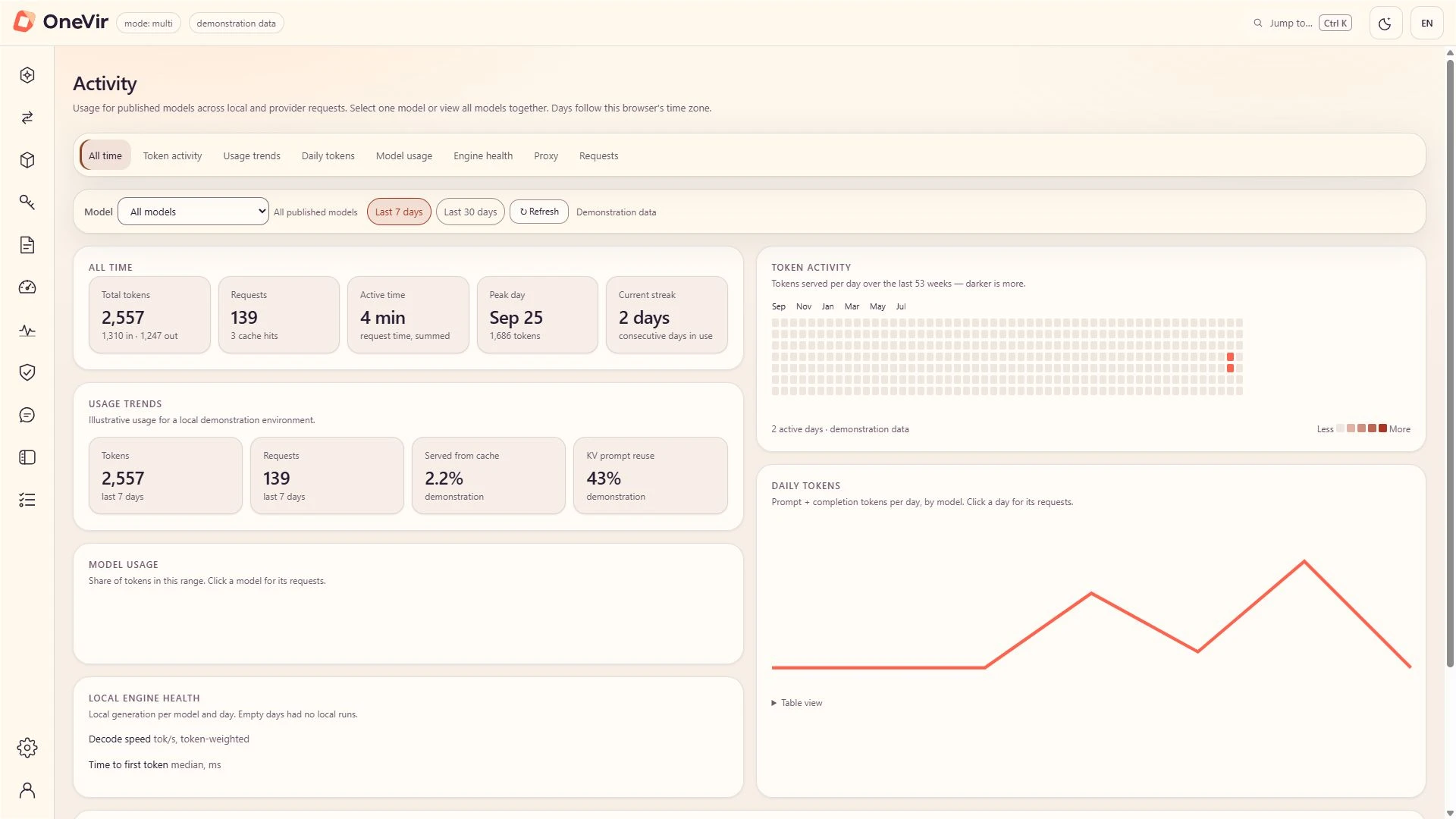
Task: Click the MODEL USAGE heading
Action: pyautogui.click(x=124, y=565)
